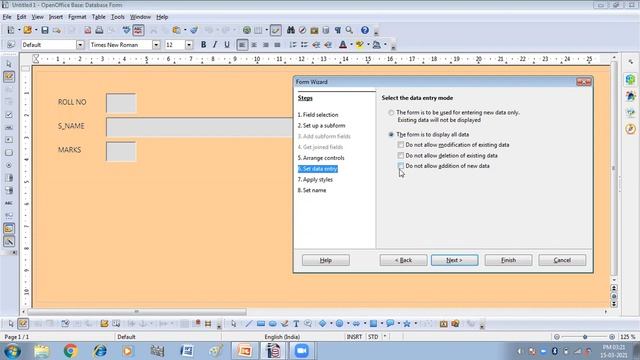Open the paragraph style 'Default' dropdown

pos(80,45)
